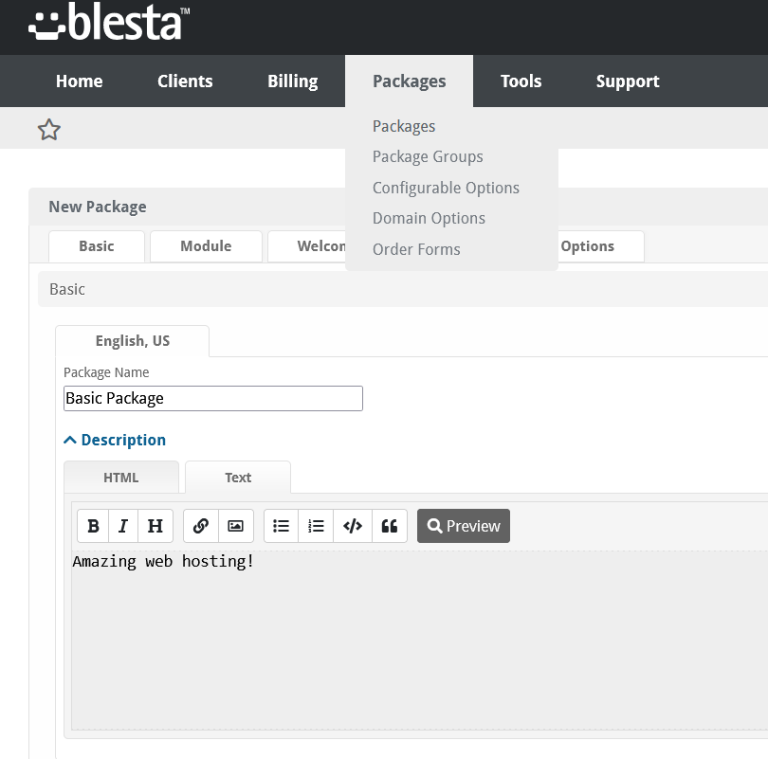Preview the description content

463,526
